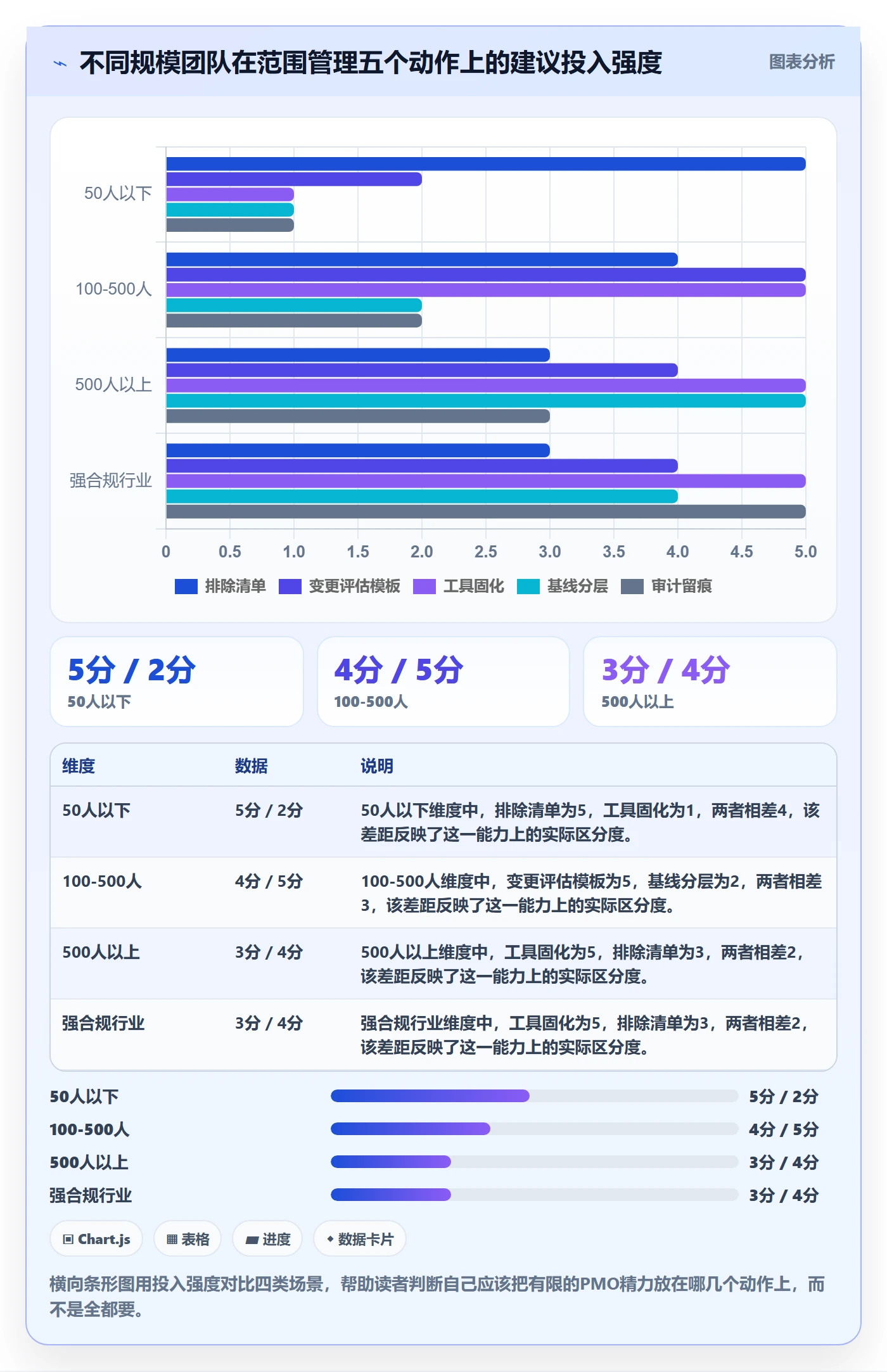Click the 500人以上 基线分层 cyan bar
The height and width of the screenshot is (1372, 887).
point(486,401)
